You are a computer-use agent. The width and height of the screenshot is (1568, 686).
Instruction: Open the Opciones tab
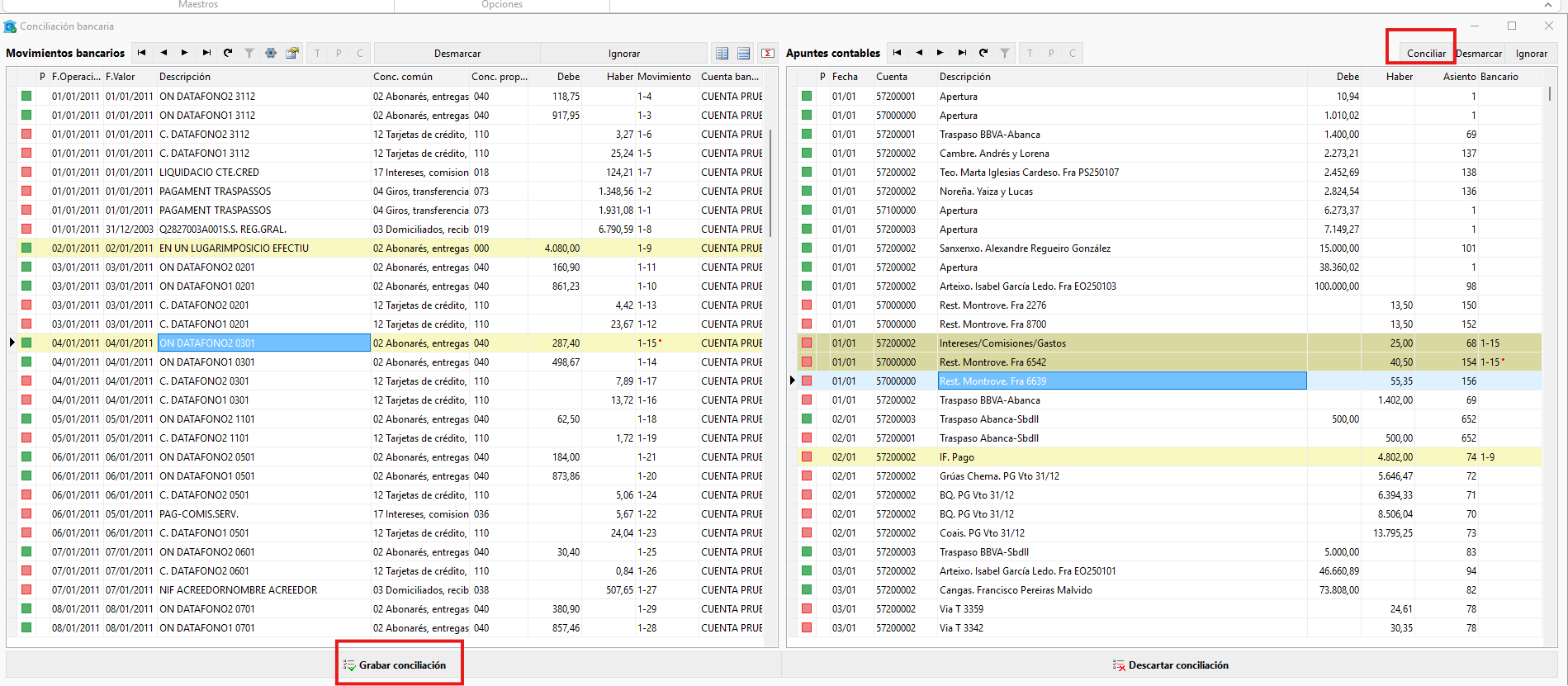[x=502, y=5]
